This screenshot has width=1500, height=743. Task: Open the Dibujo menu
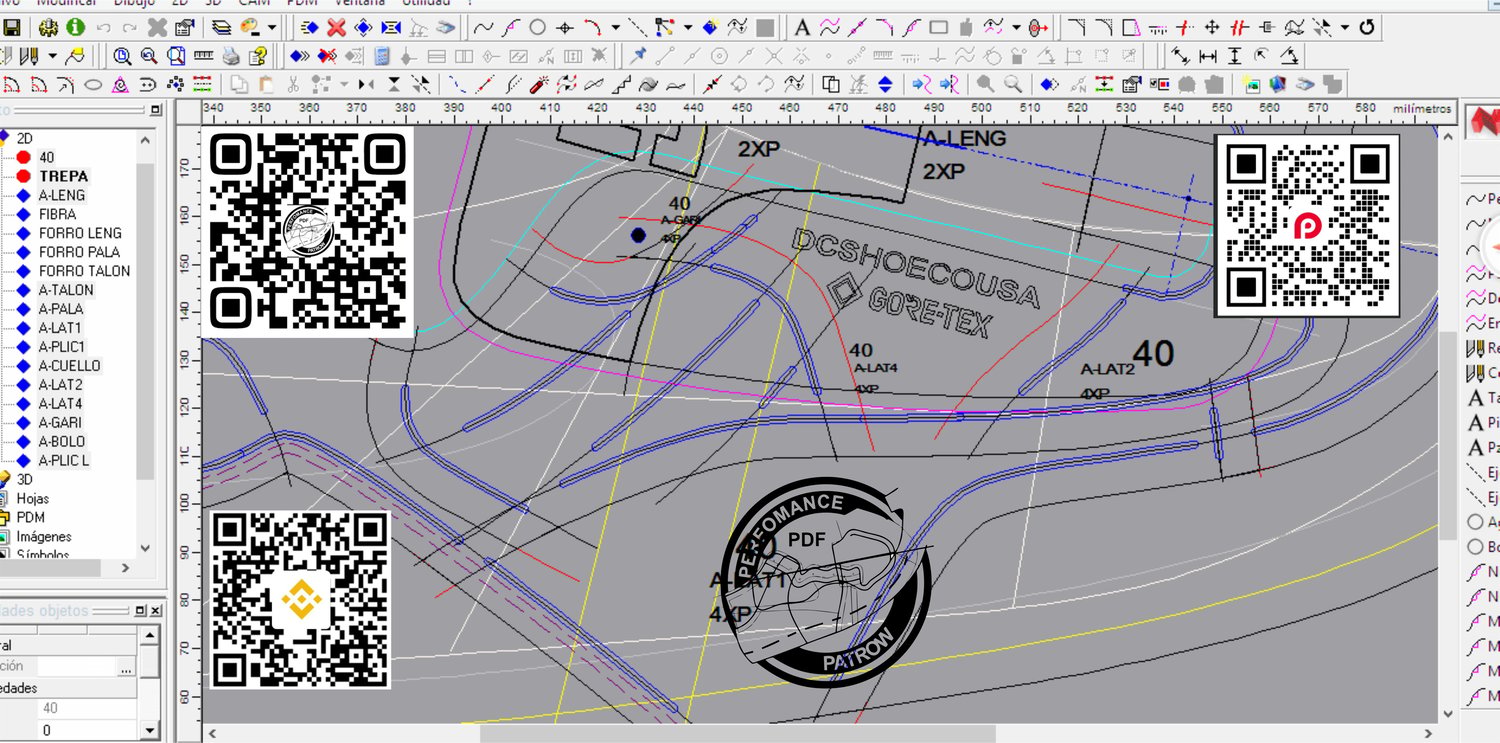point(134,3)
